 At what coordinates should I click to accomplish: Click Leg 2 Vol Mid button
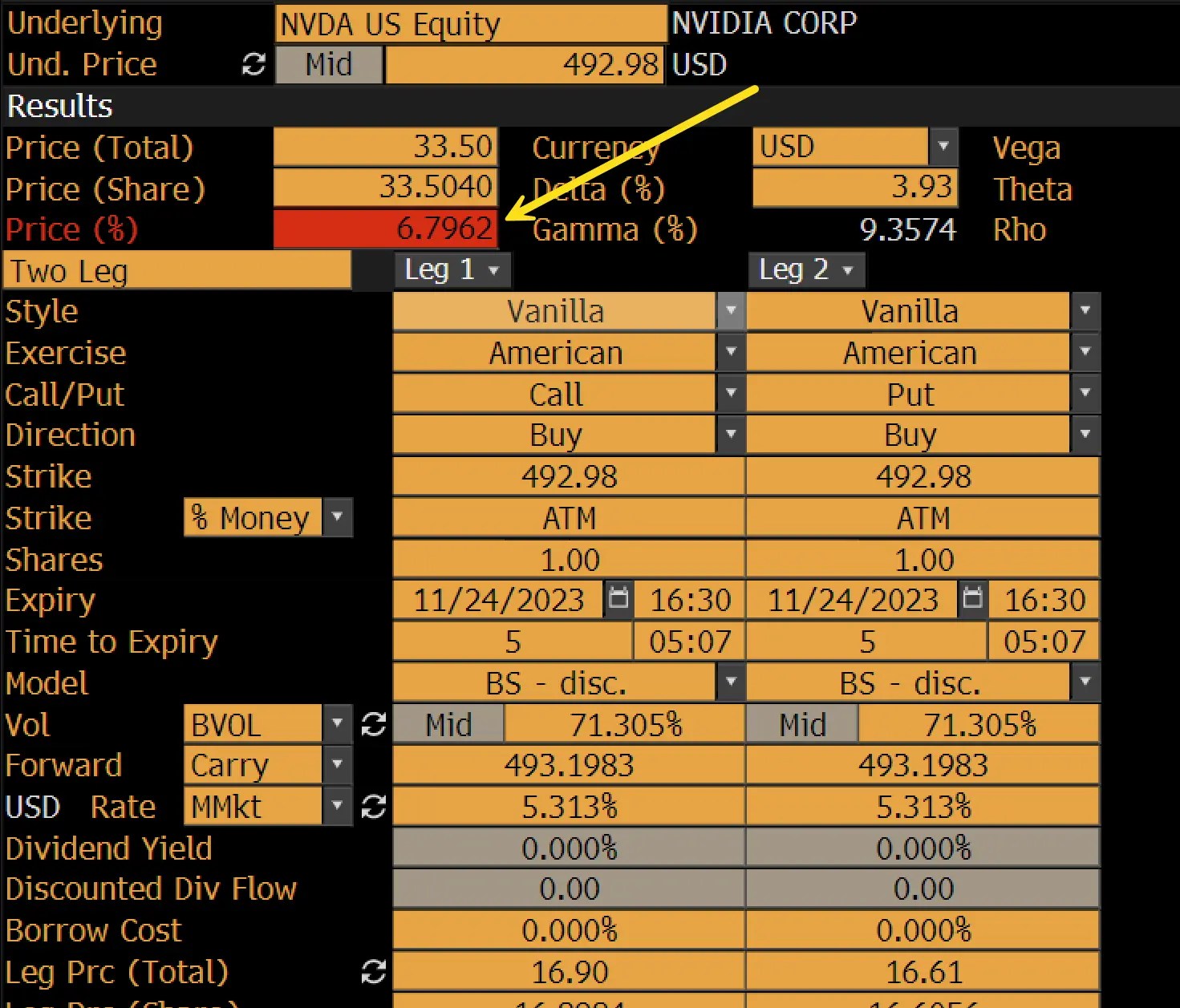click(802, 725)
